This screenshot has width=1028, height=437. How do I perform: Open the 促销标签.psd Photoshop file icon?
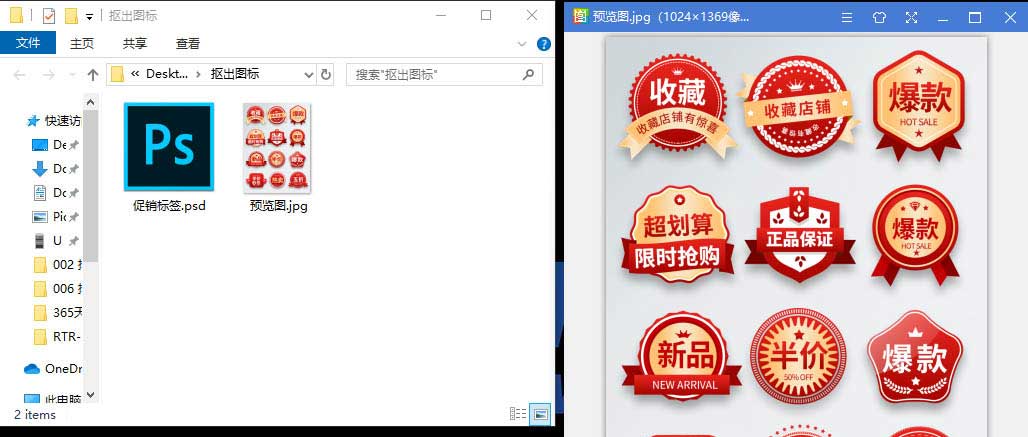pos(169,147)
